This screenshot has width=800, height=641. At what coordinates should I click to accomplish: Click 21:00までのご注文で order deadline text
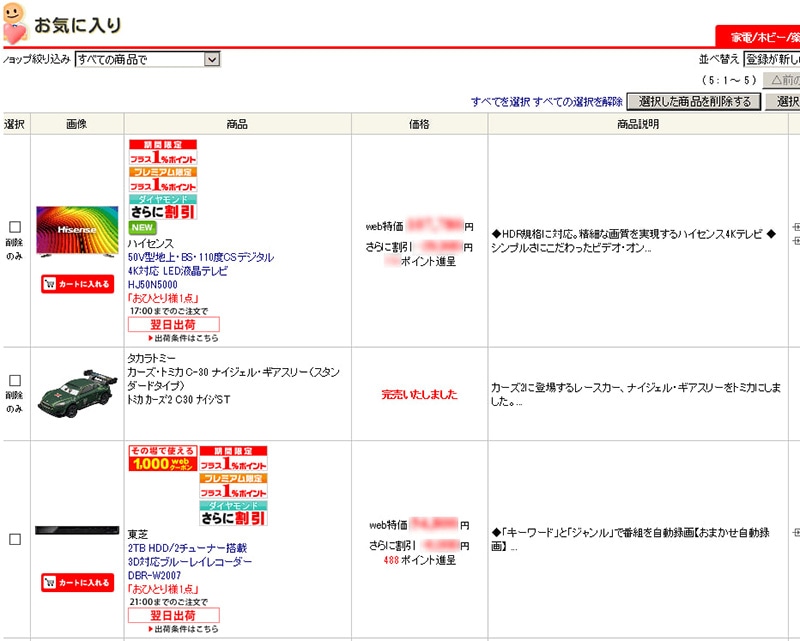click(x=169, y=602)
